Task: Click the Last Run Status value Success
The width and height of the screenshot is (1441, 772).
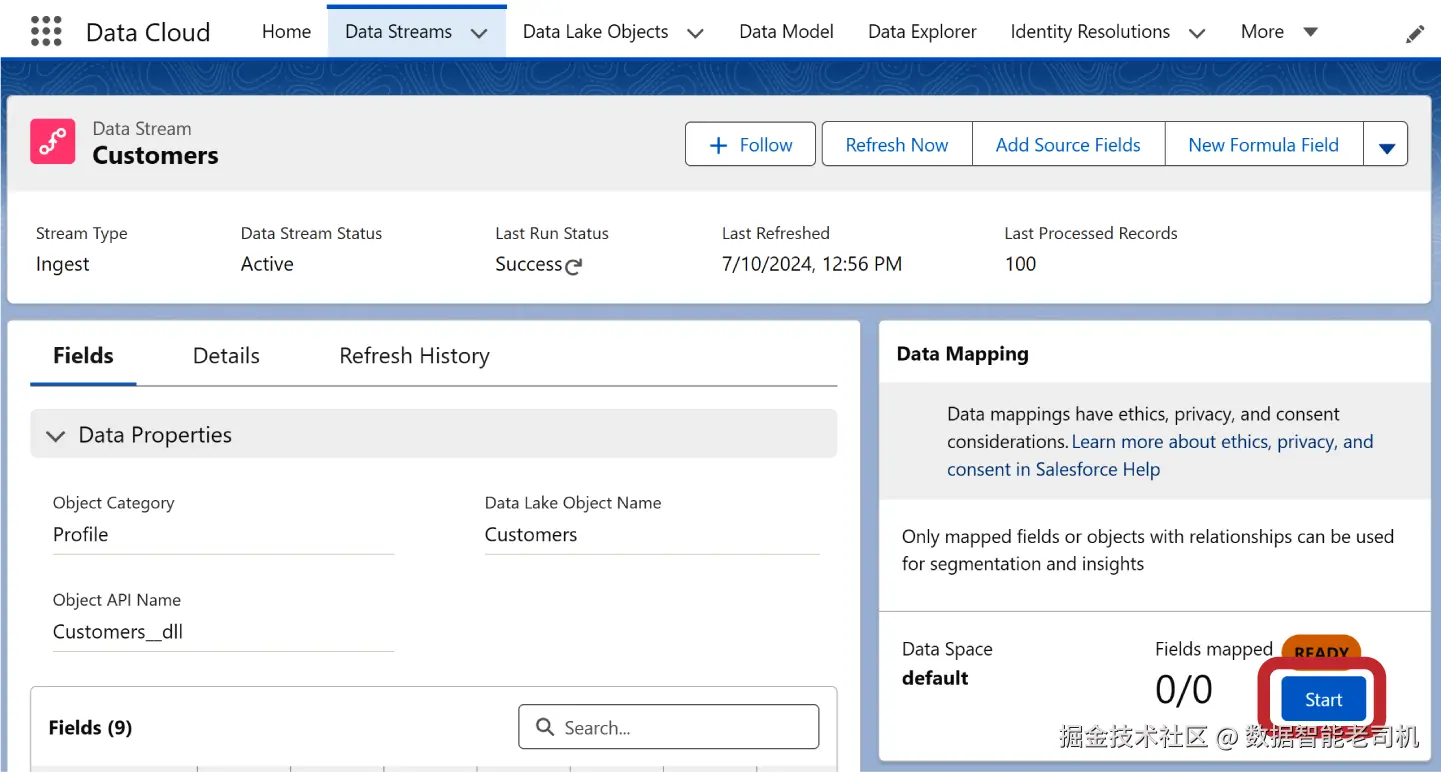Action: 529,264
